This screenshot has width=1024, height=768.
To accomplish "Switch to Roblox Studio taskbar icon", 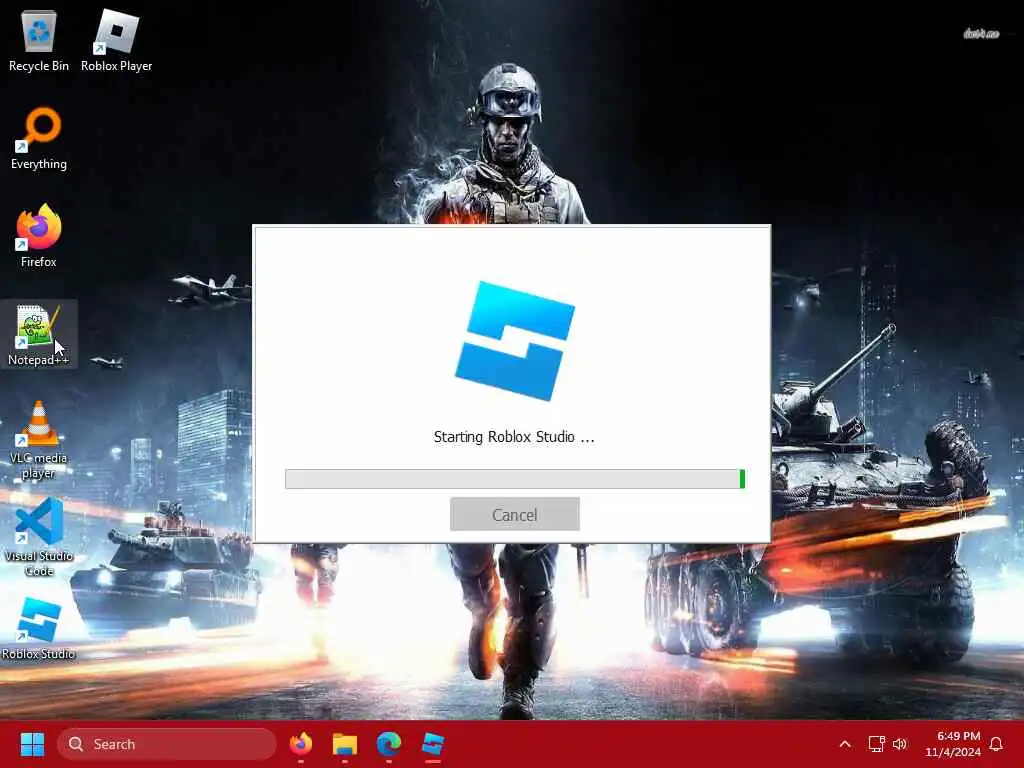I will [432, 744].
